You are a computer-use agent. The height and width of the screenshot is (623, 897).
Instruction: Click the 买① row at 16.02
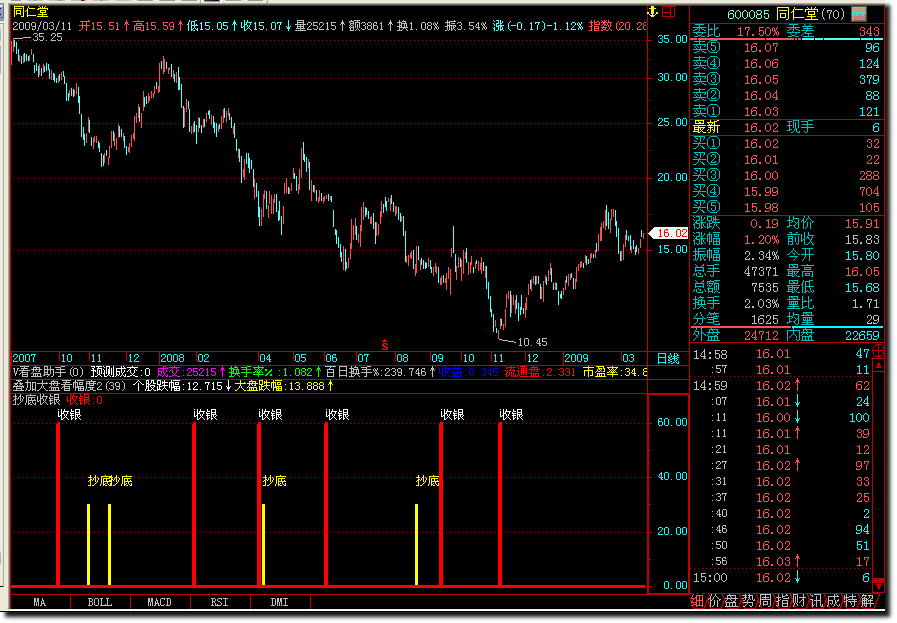(786, 144)
